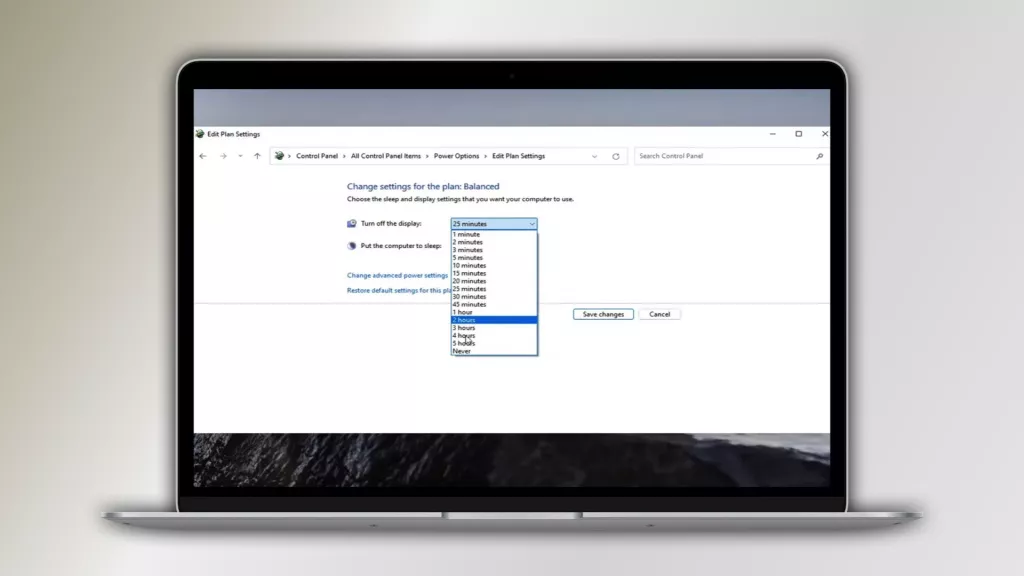The width and height of the screenshot is (1024, 576).
Task: Click Restore default settings for this plan
Action: (399, 291)
